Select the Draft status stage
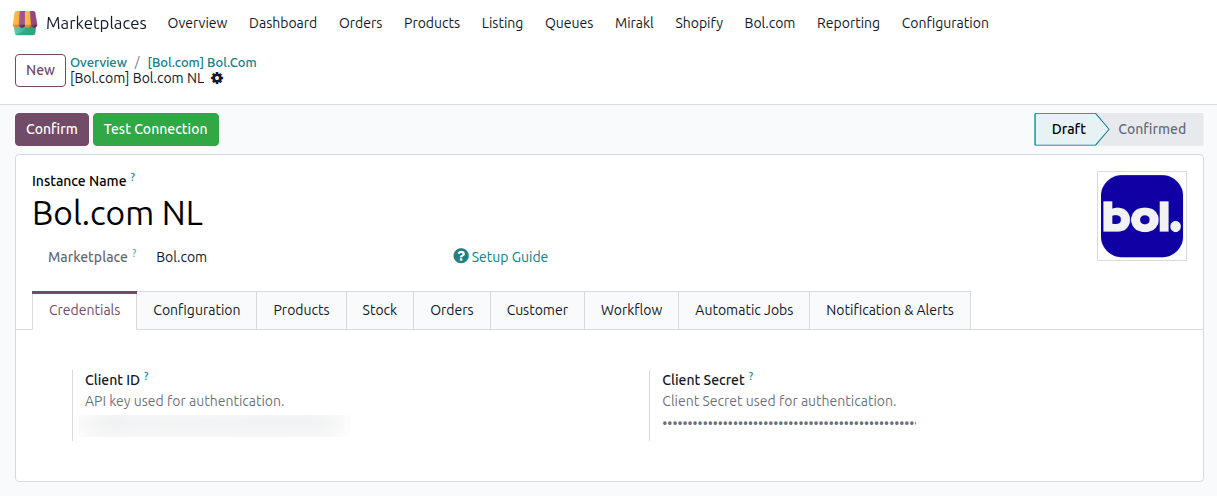 pos(1068,129)
